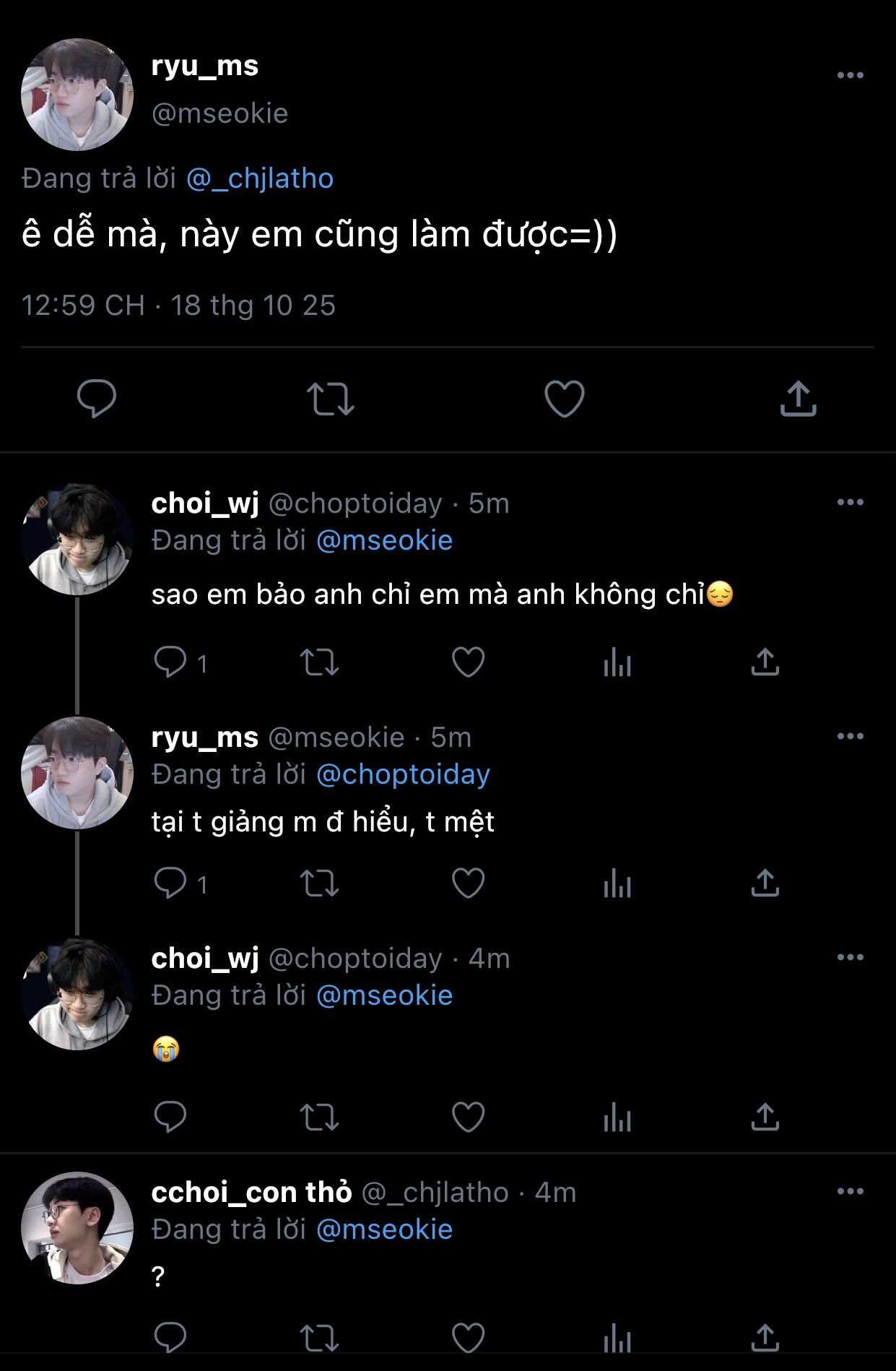Retweet the main ryu_ms tweet
The width and height of the screenshot is (896, 1371).
tap(331, 399)
